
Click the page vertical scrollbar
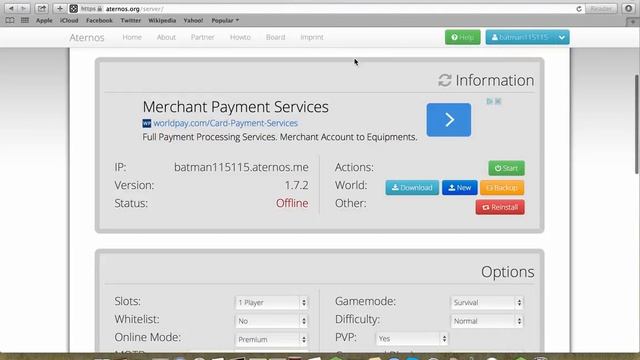(x=637, y=124)
